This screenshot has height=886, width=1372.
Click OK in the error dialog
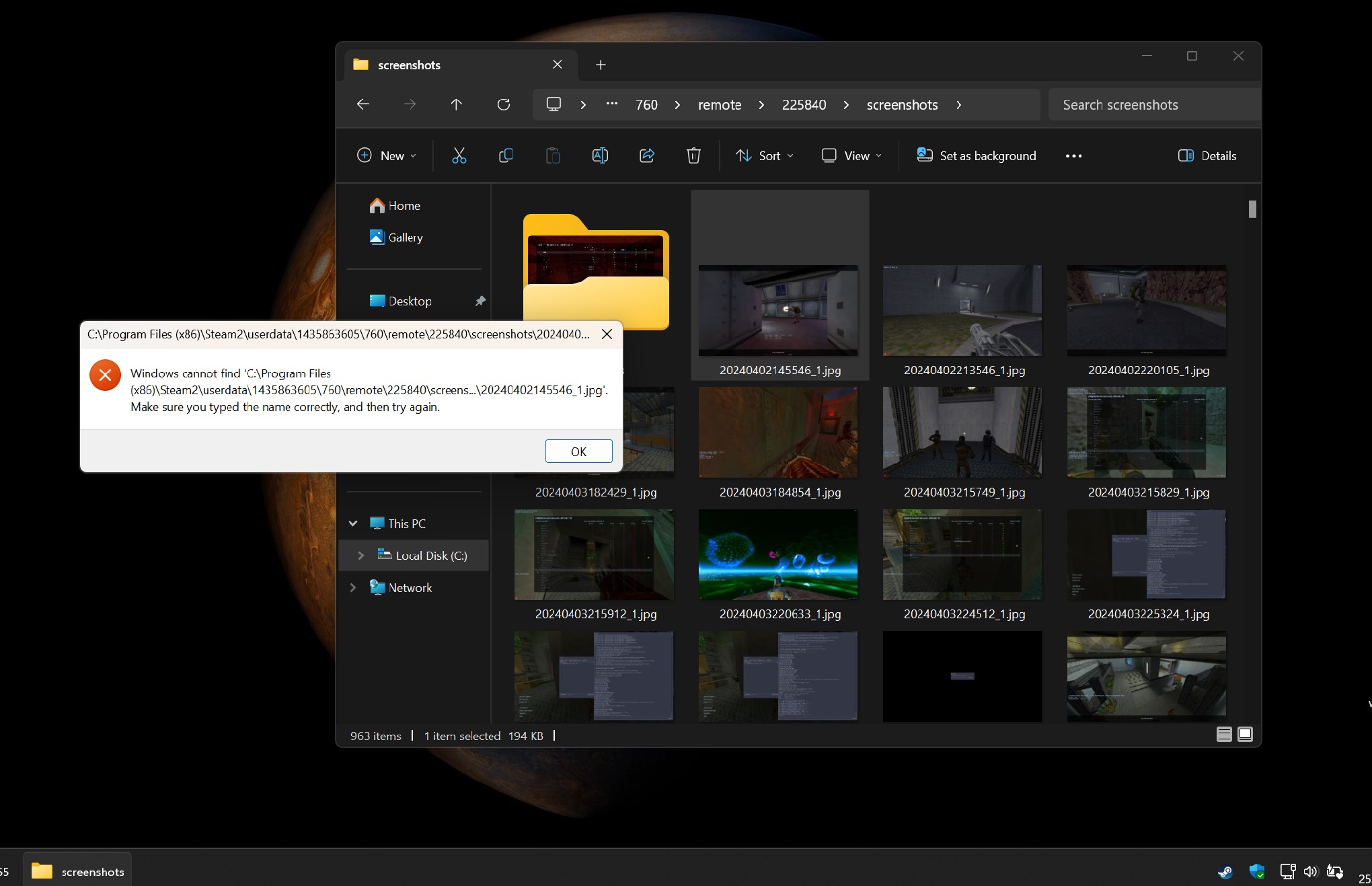click(x=578, y=451)
